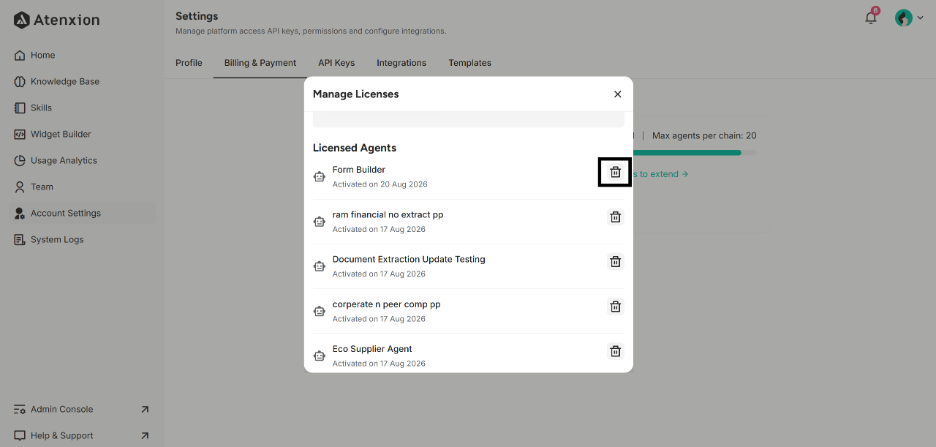Click the 'to extend' link
Image resolution: width=936 pixels, height=447 pixels.
(660, 174)
